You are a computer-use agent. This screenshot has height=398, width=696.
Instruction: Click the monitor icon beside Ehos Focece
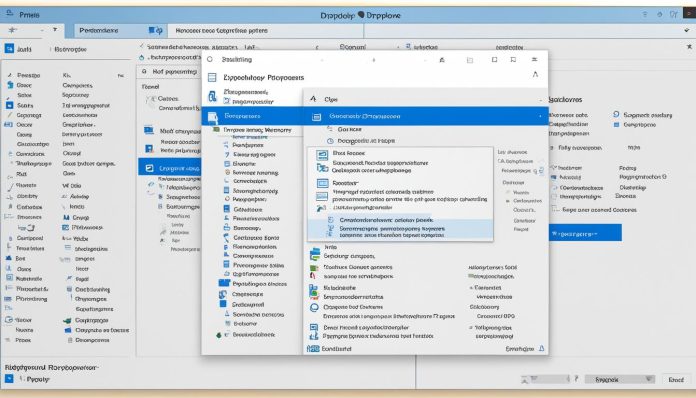pos(322,154)
